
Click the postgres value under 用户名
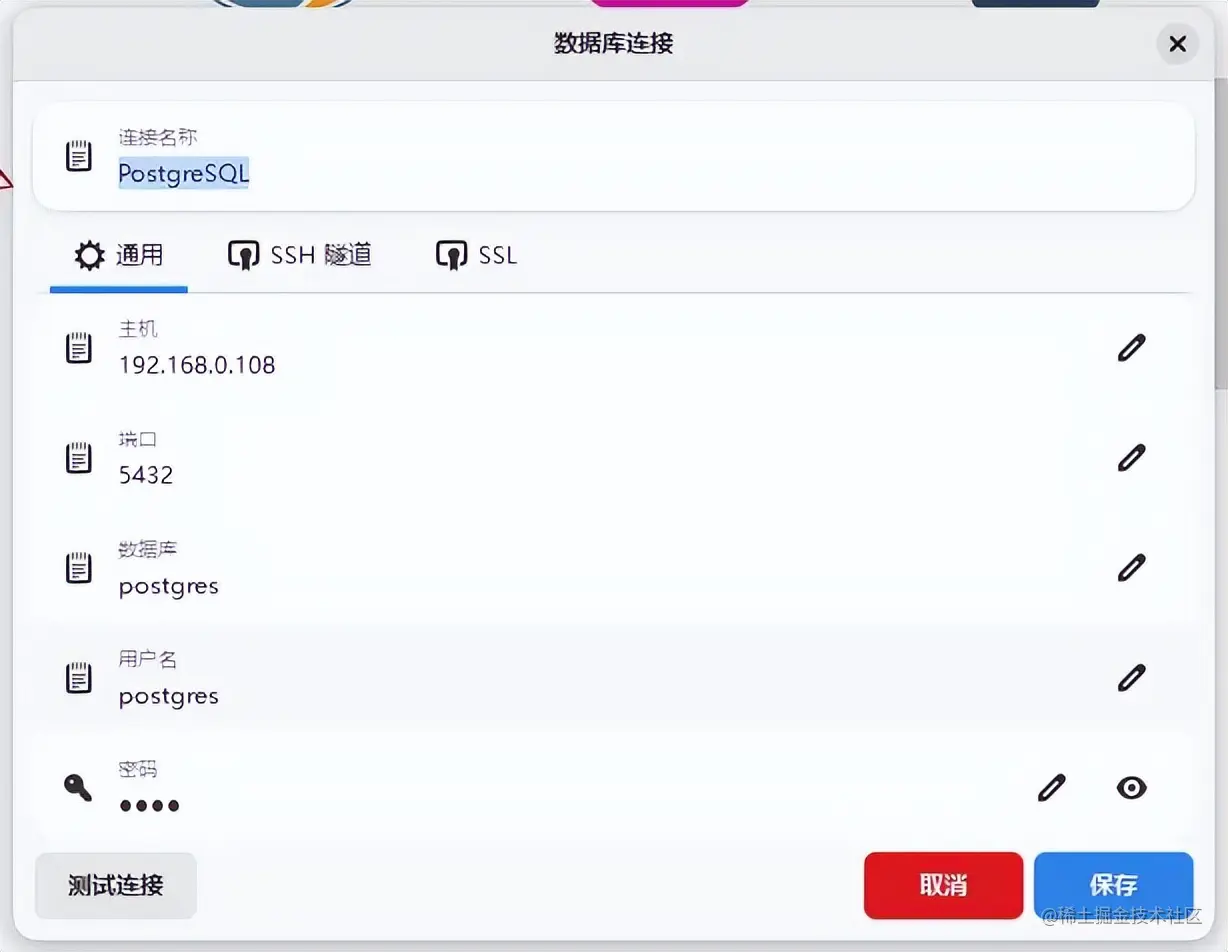click(x=168, y=696)
